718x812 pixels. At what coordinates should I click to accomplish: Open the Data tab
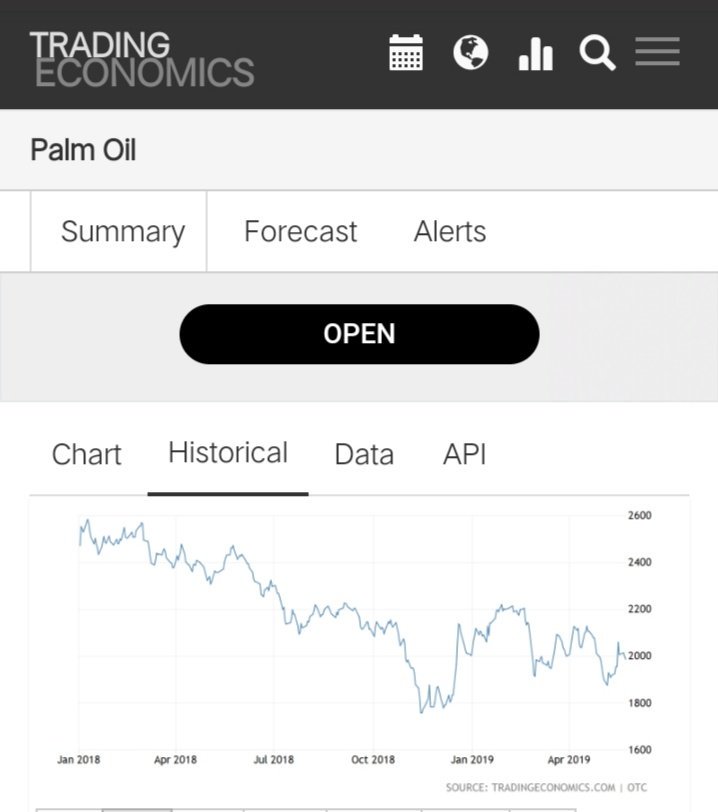(x=364, y=454)
